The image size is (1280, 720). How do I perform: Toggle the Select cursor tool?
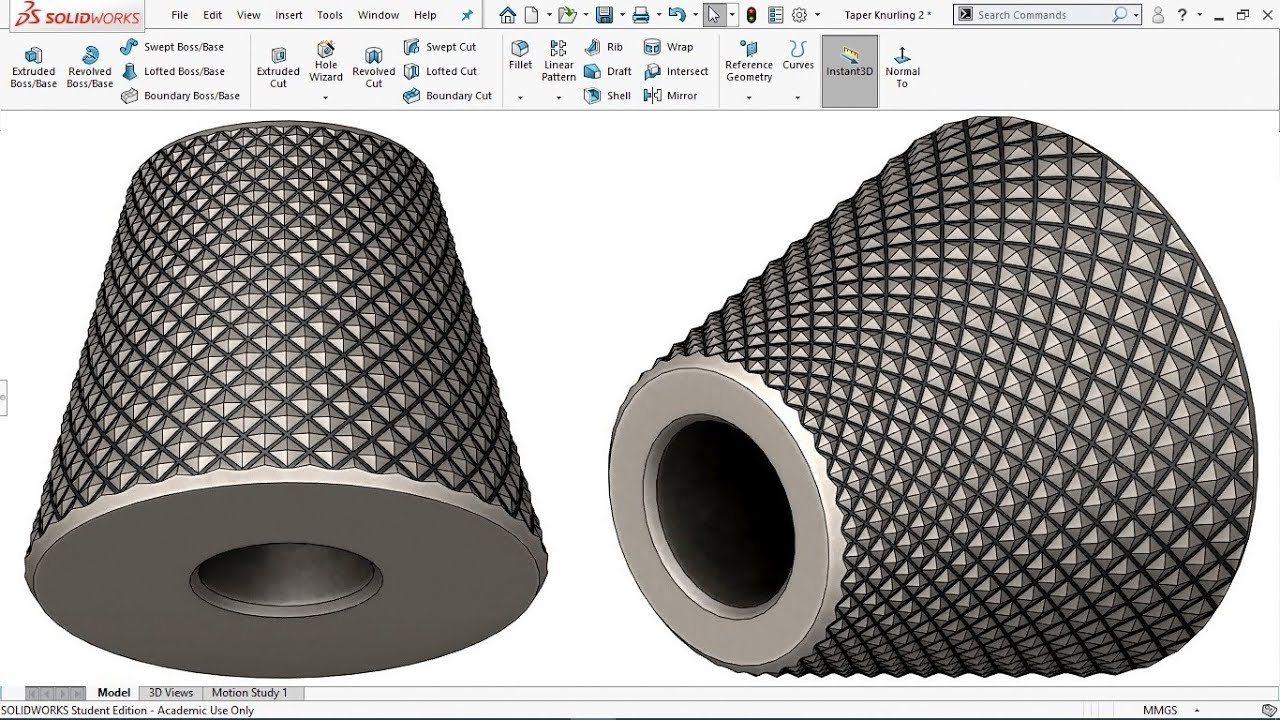(x=712, y=15)
